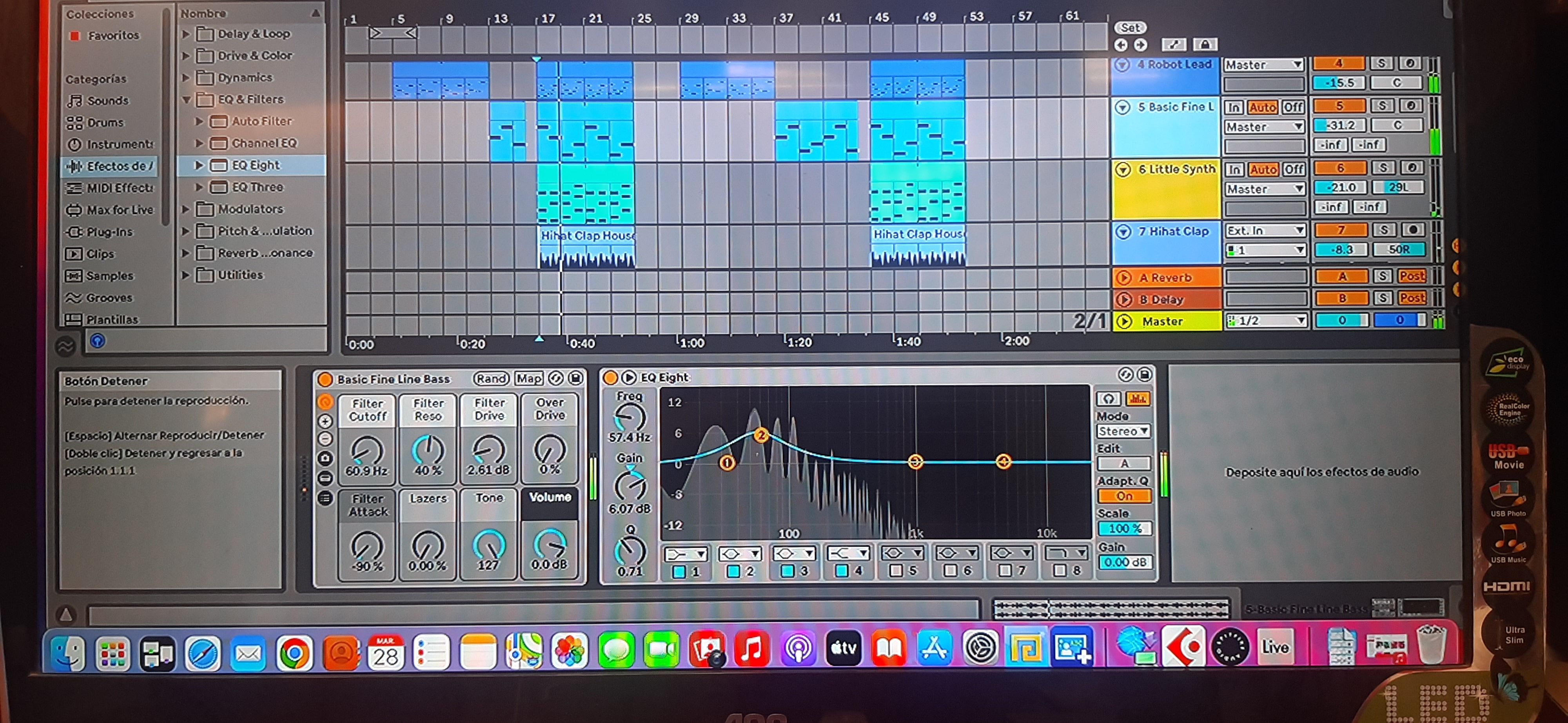Enable EQ band 7 activator
Screen dimensions: 1568x723
1005,571
